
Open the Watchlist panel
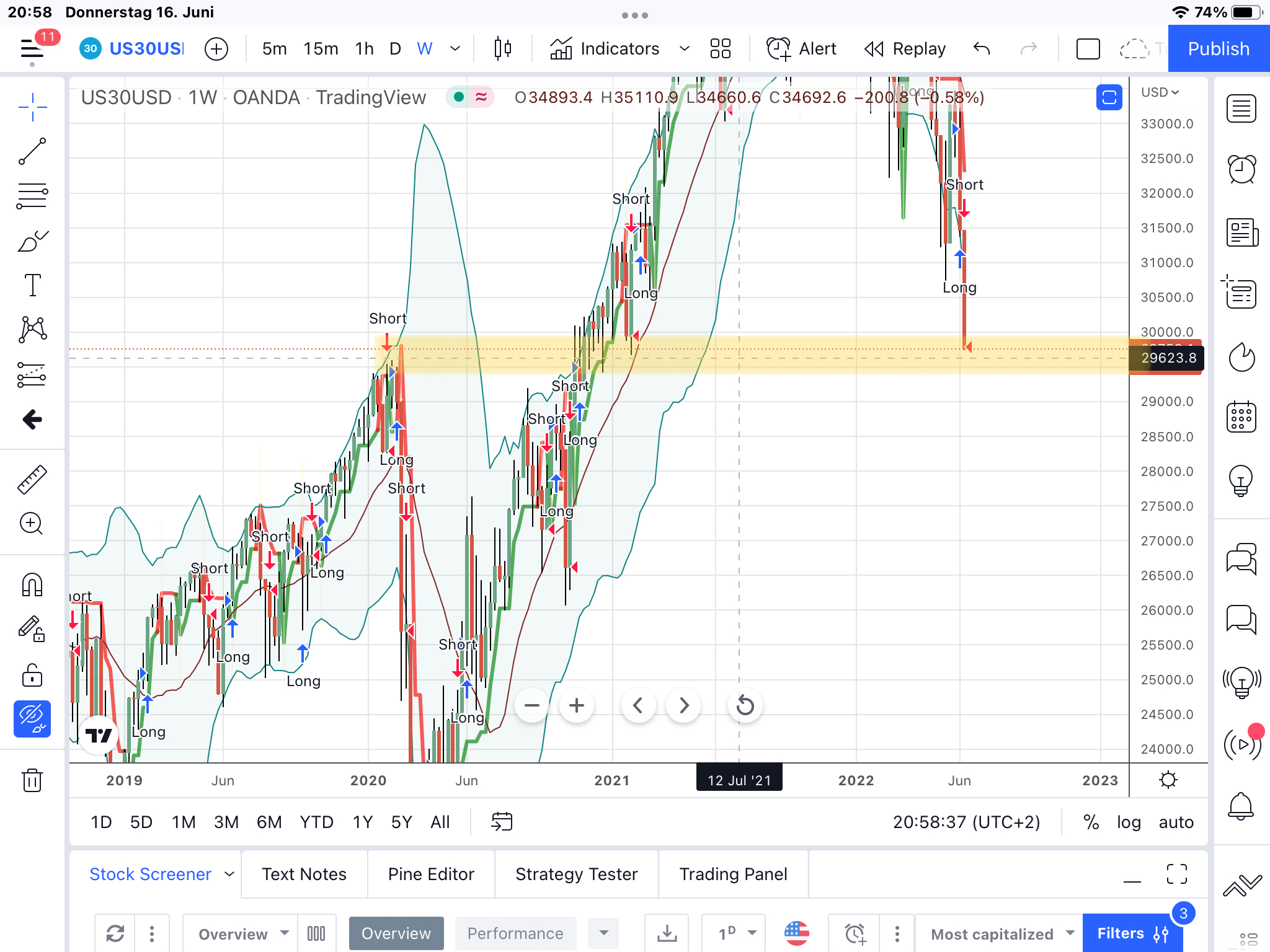coord(1241,108)
